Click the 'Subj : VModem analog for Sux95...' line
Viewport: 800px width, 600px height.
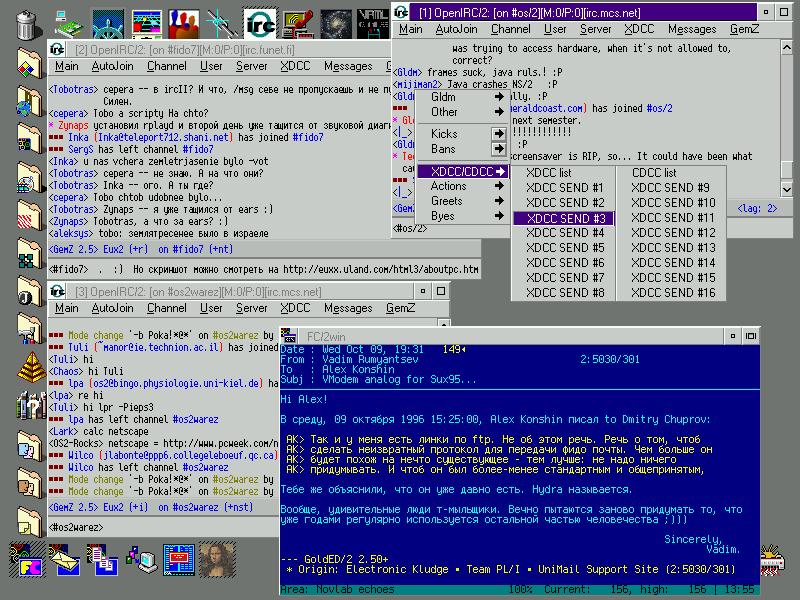point(378,379)
